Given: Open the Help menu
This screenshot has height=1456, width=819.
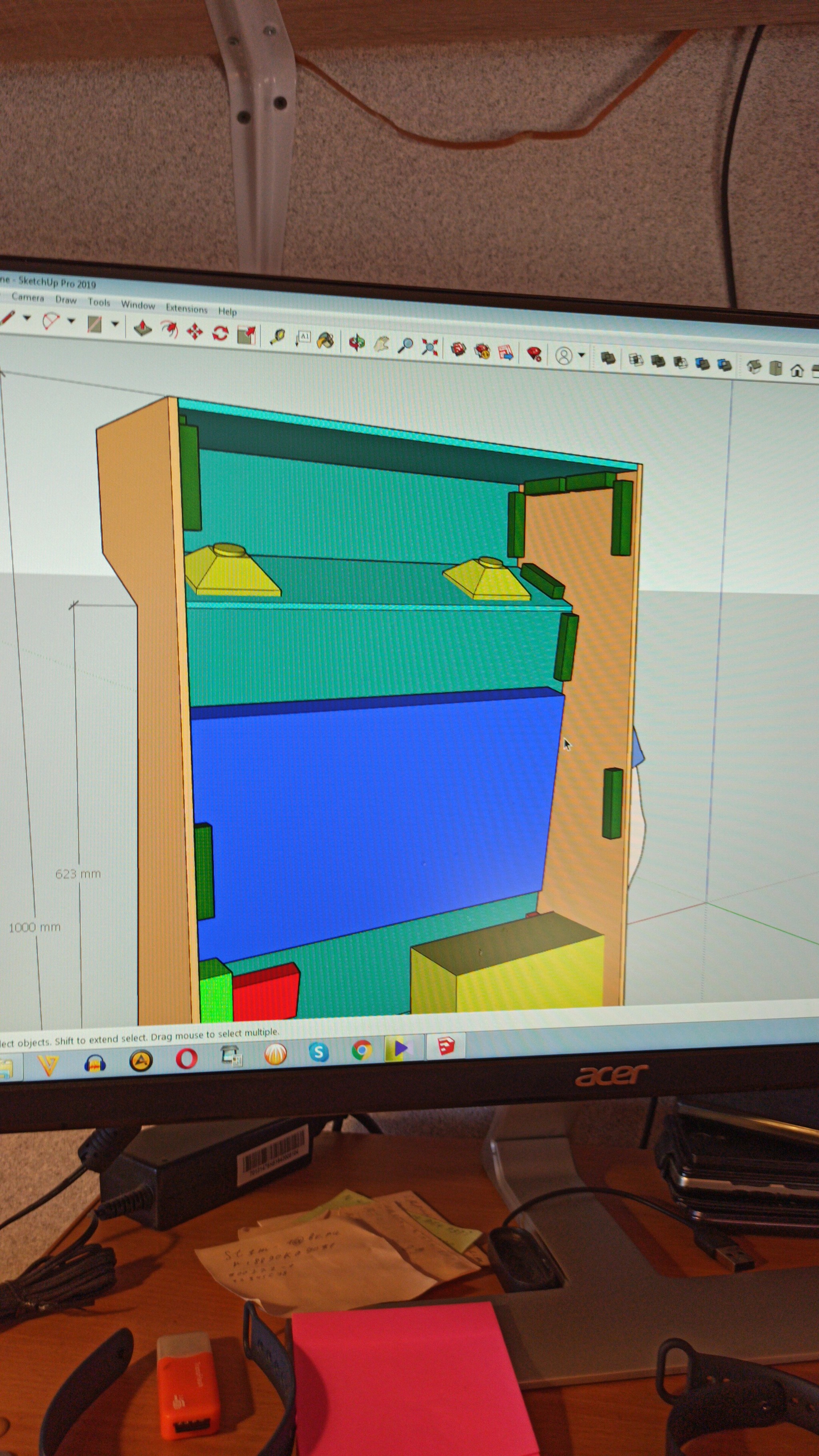Looking at the screenshot, I should pyautogui.click(x=227, y=312).
